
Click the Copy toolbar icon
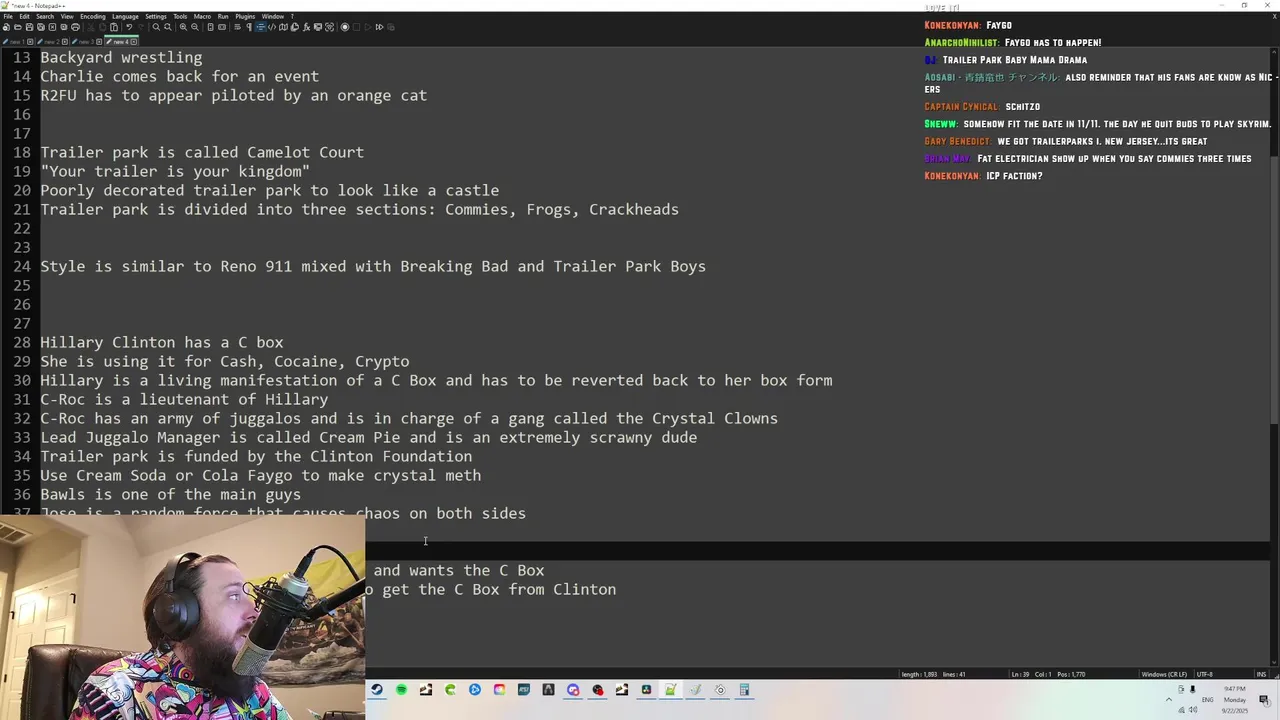(102, 27)
